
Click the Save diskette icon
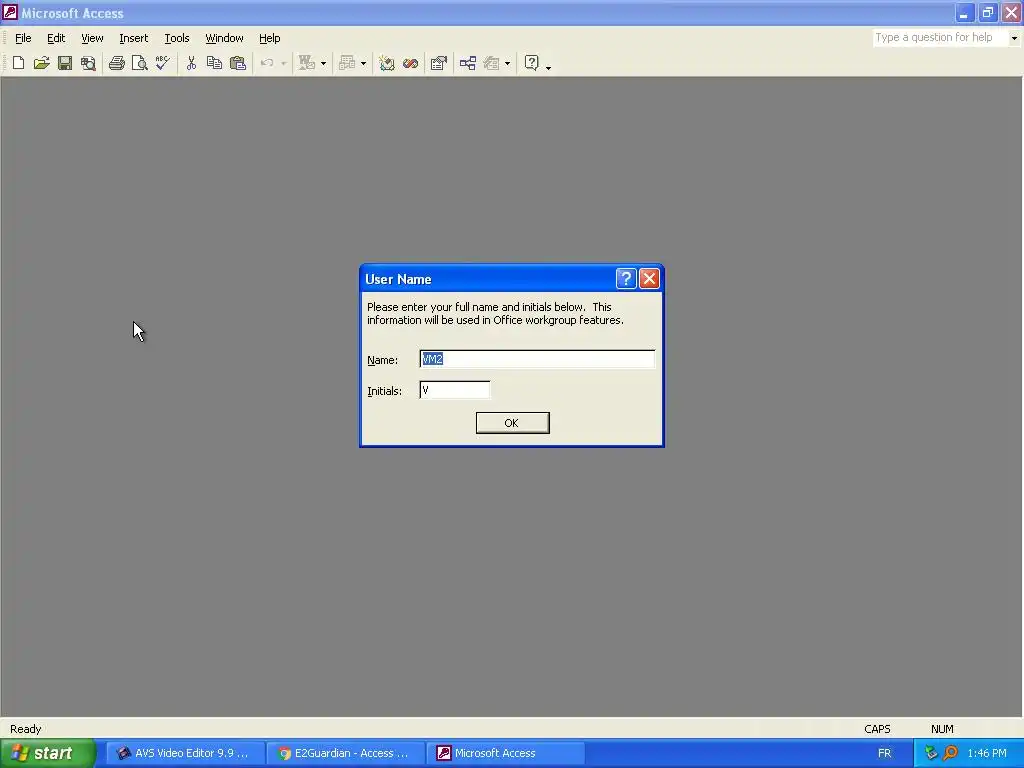click(65, 63)
